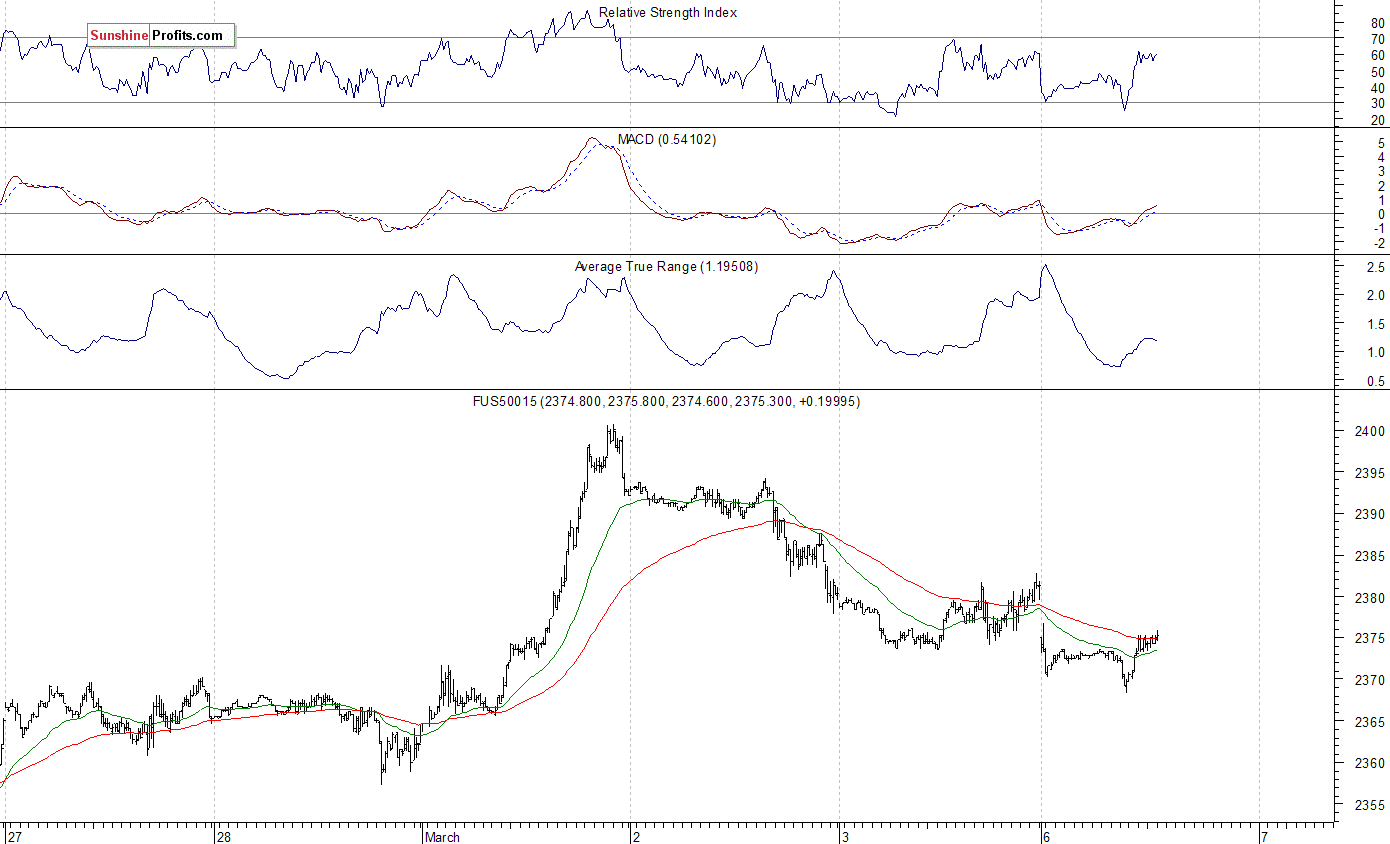Click the 2375 price level label
Image resolution: width=1390 pixels, height=844 pixels.
[x=1371, y=639]
